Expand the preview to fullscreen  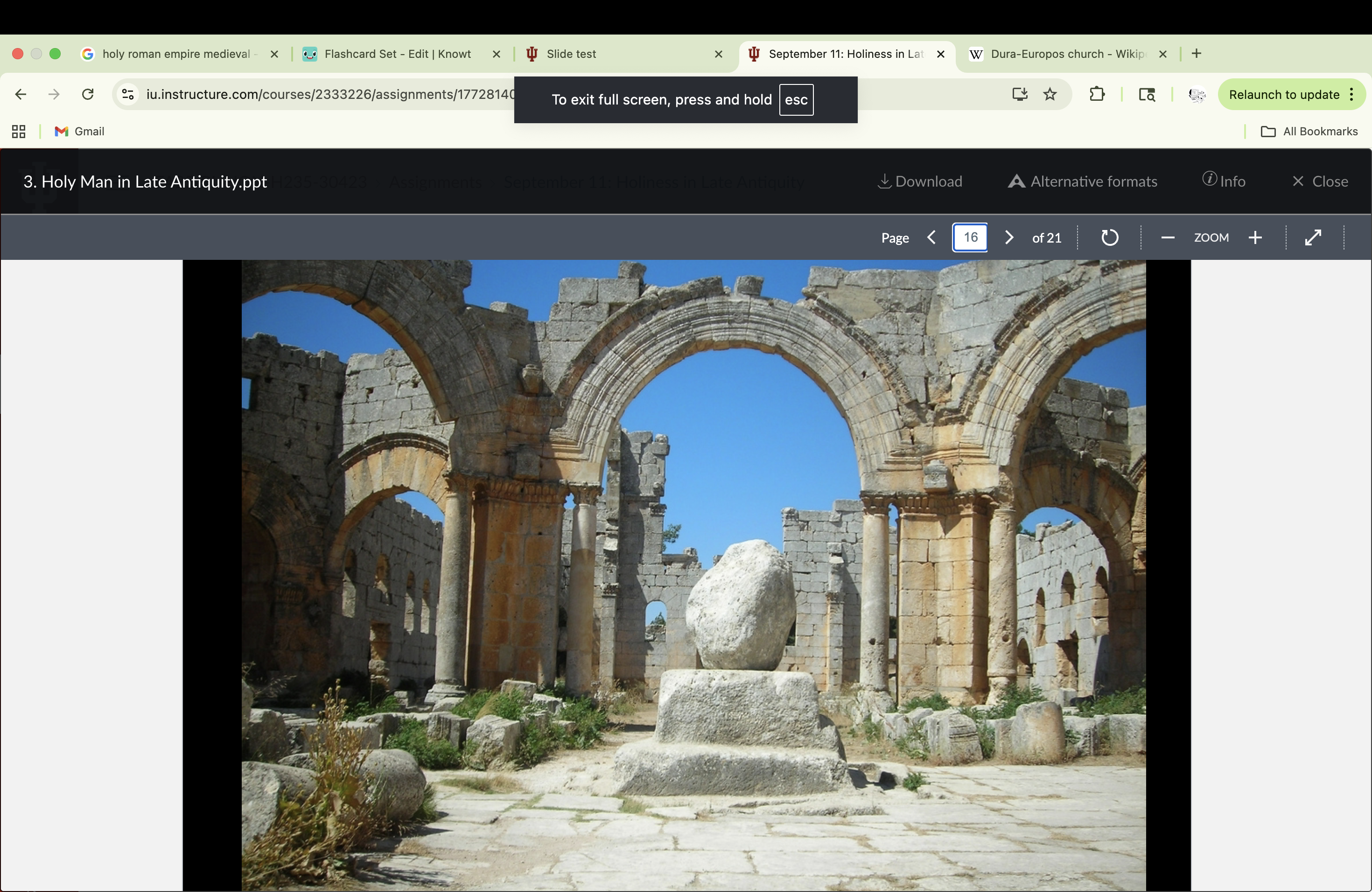(x=1313, y=237)
